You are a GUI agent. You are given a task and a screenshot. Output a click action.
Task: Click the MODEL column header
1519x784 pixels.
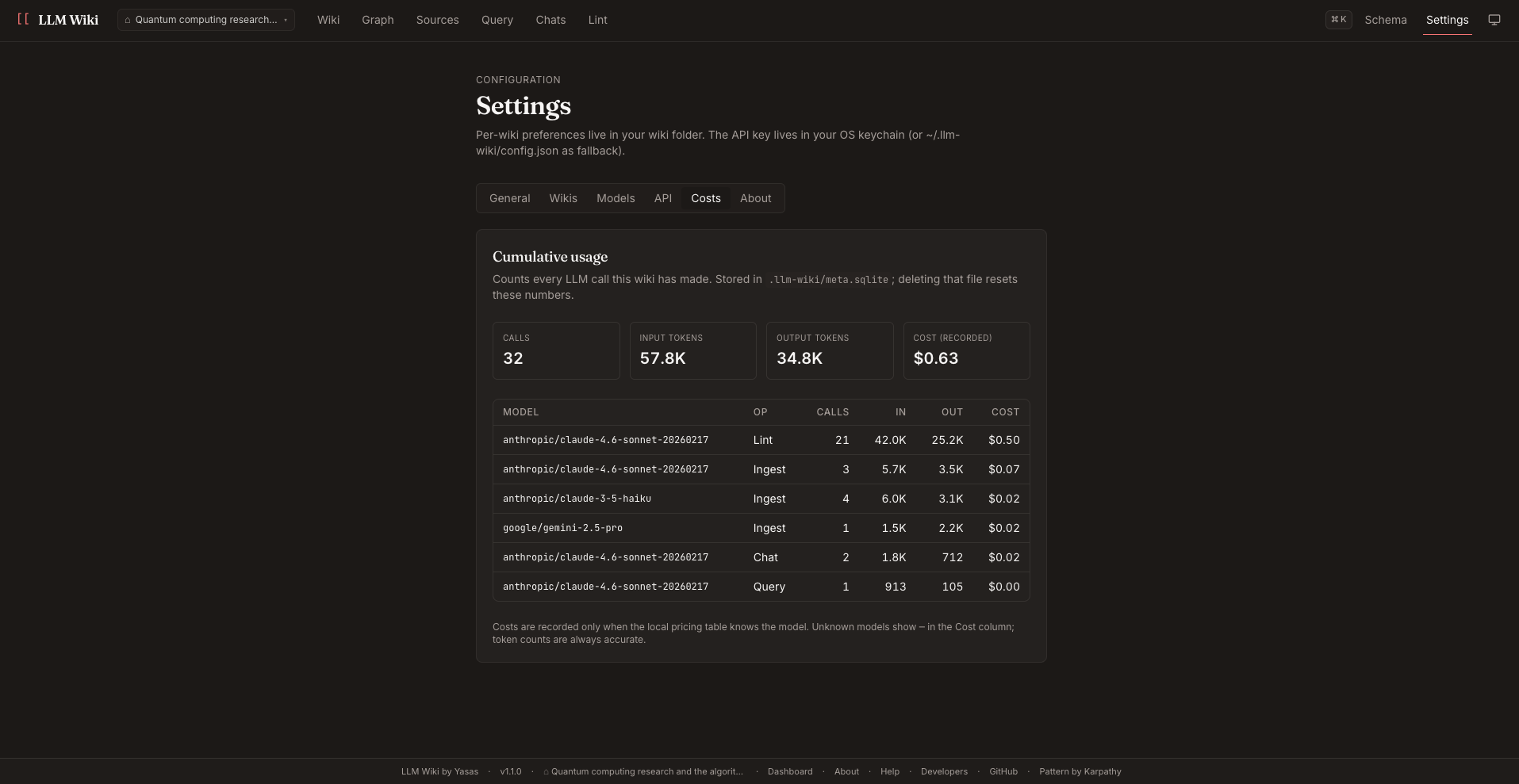[x=520, y=412]
